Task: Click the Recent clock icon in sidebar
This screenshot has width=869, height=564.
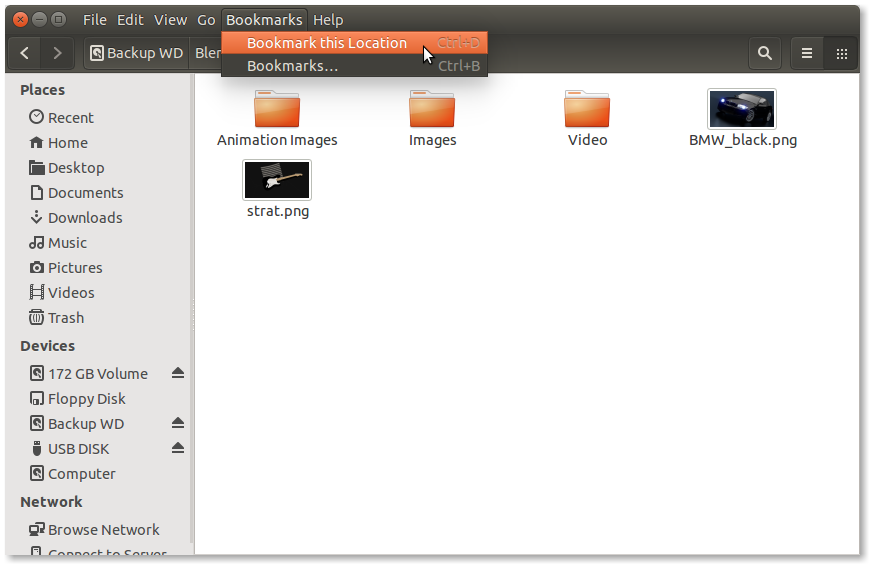Action: click(37, 117)
